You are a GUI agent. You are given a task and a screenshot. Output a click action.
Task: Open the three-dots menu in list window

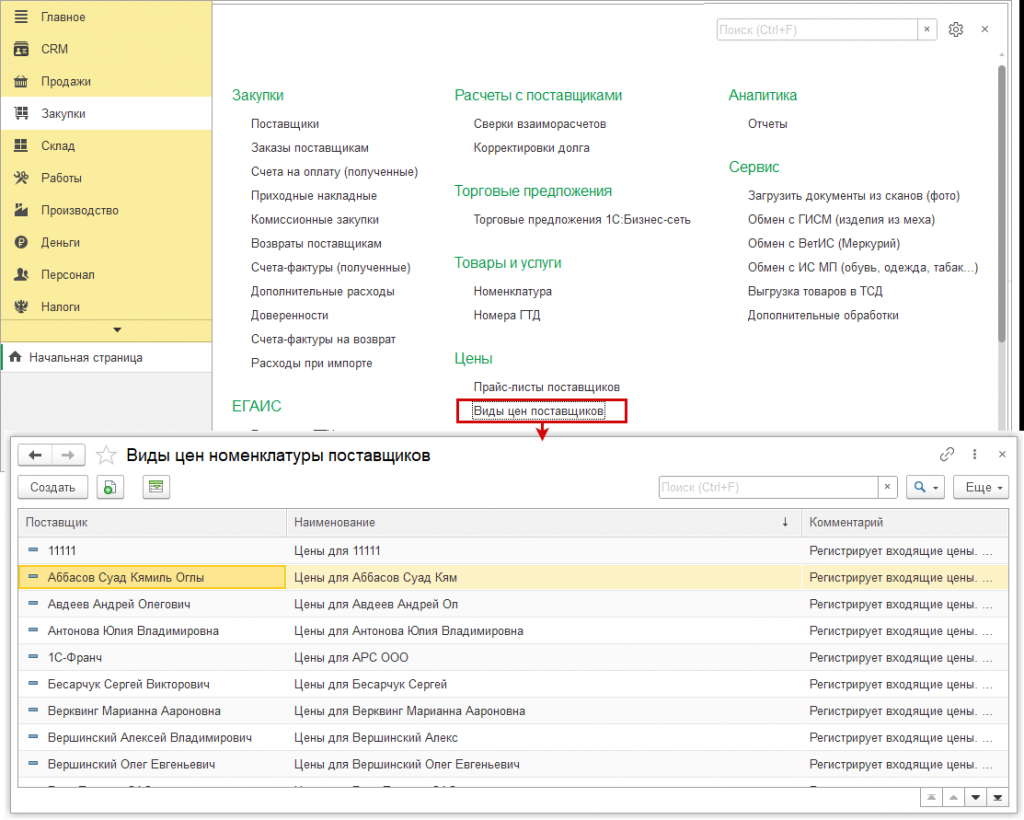click(974, 454)
